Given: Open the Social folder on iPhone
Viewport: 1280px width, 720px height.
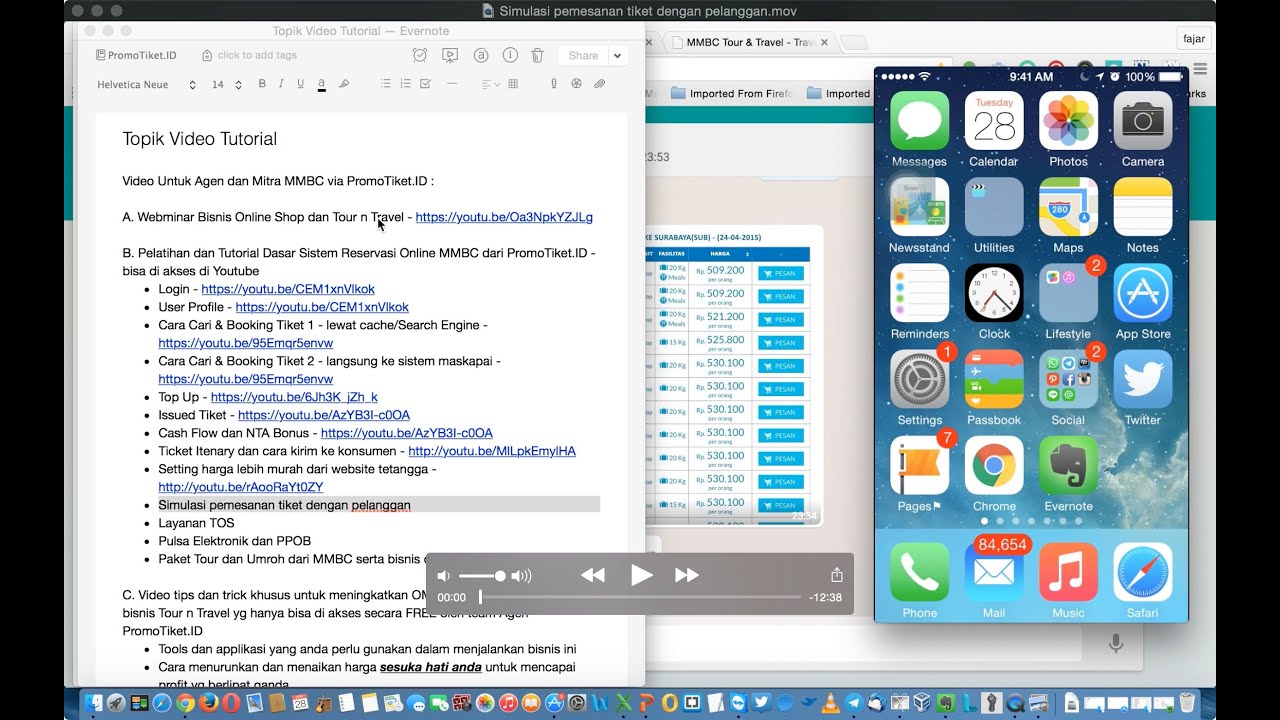Looking at the screenshot, I should 1068,379.
